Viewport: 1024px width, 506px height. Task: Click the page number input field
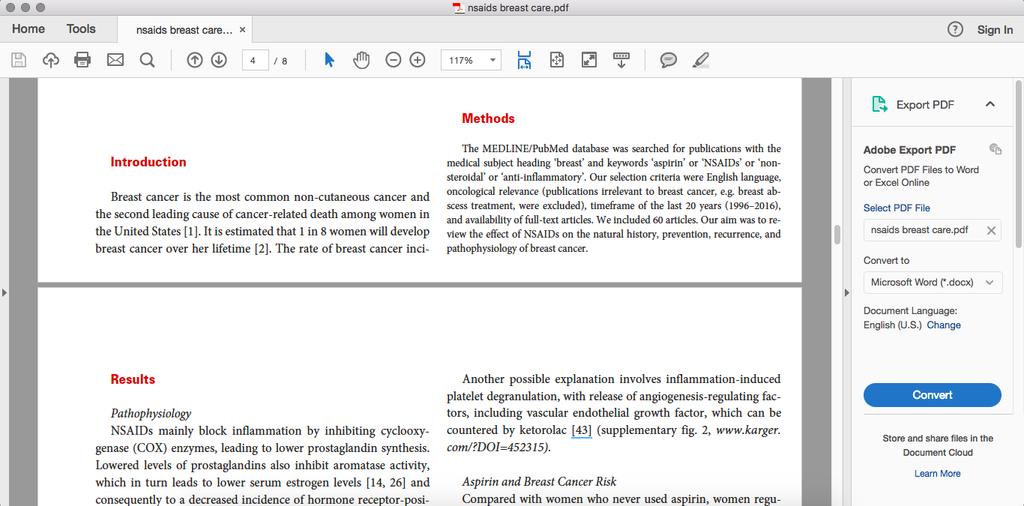(255, 60)
